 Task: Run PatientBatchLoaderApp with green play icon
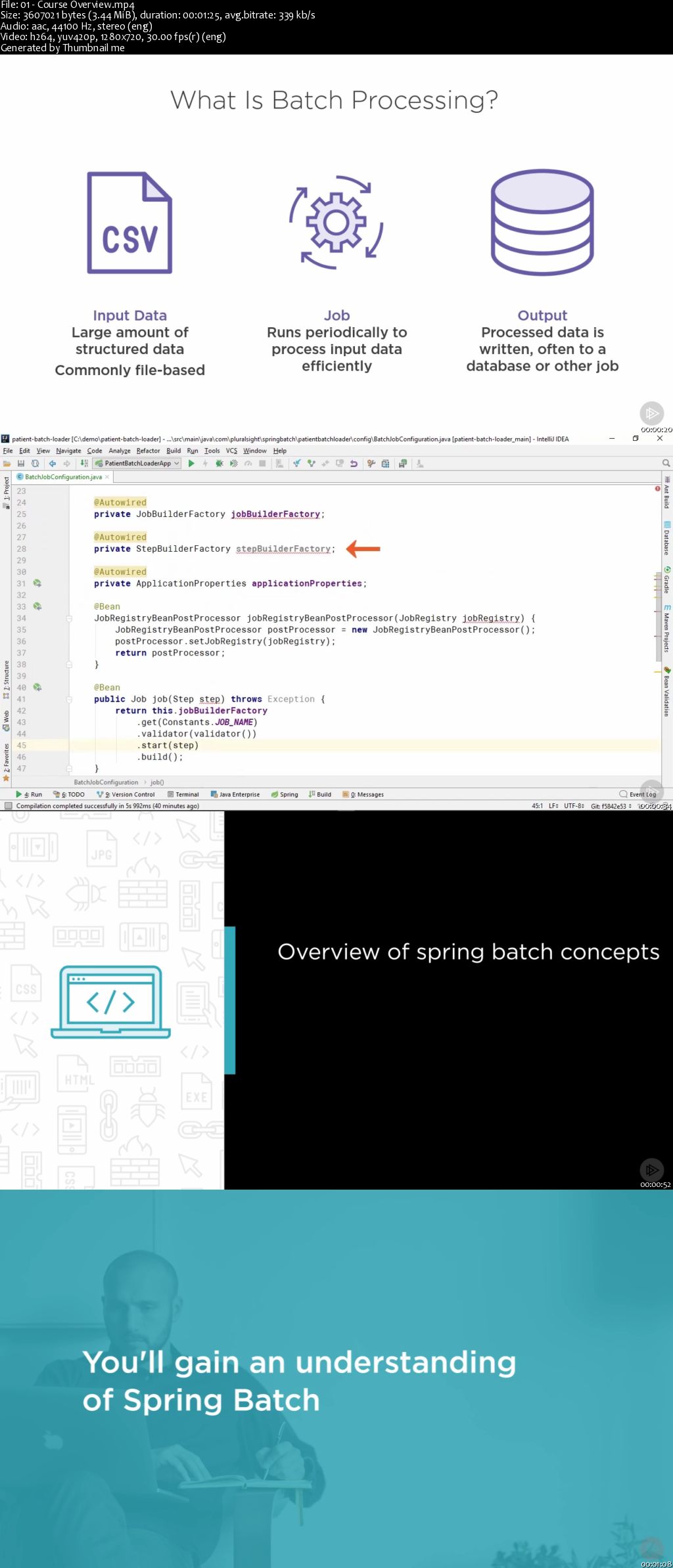click(x=191, y=464)
